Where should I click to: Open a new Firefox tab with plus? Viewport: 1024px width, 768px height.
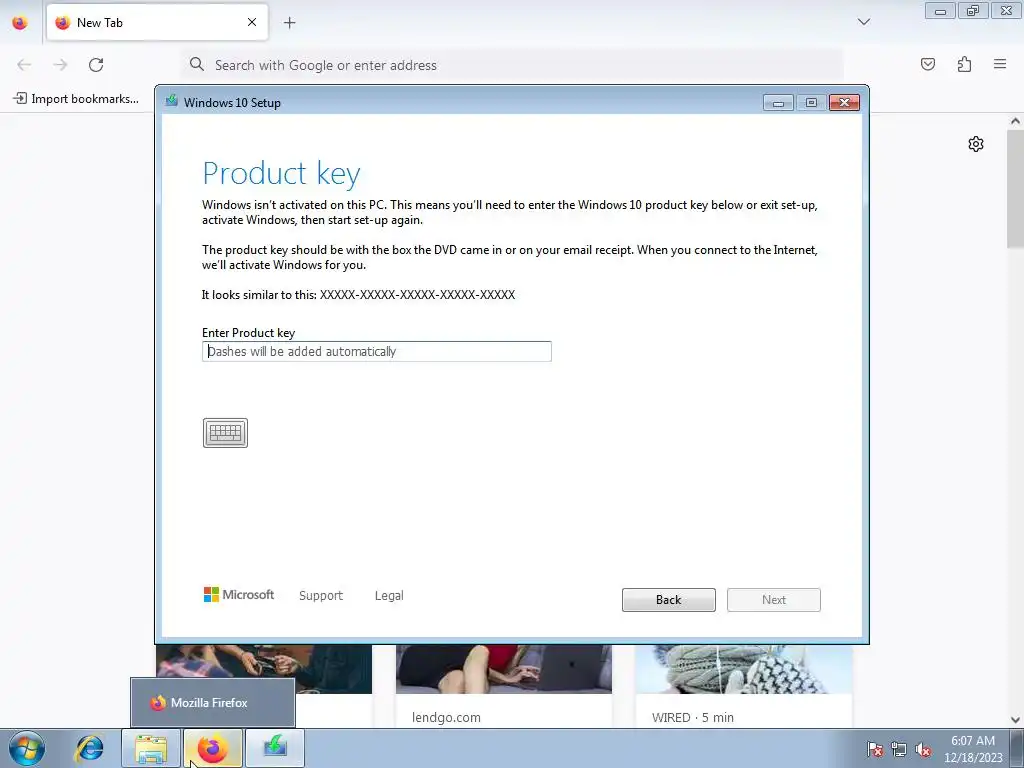(x=289, y=23)
